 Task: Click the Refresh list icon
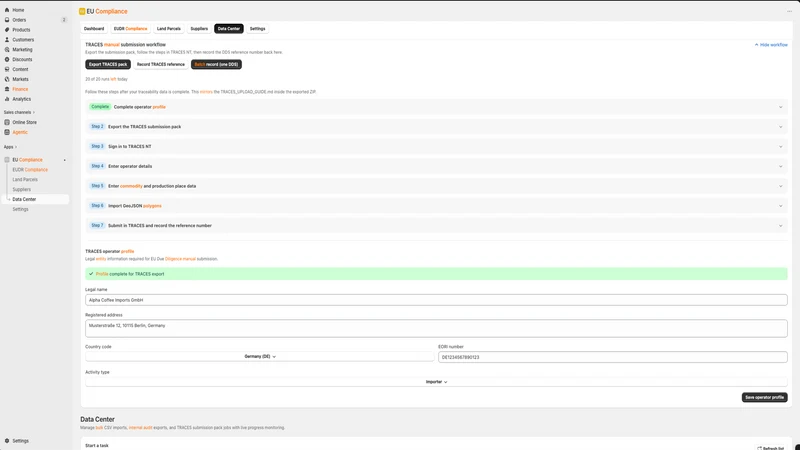pyautogui.click(x=759, y=448)
